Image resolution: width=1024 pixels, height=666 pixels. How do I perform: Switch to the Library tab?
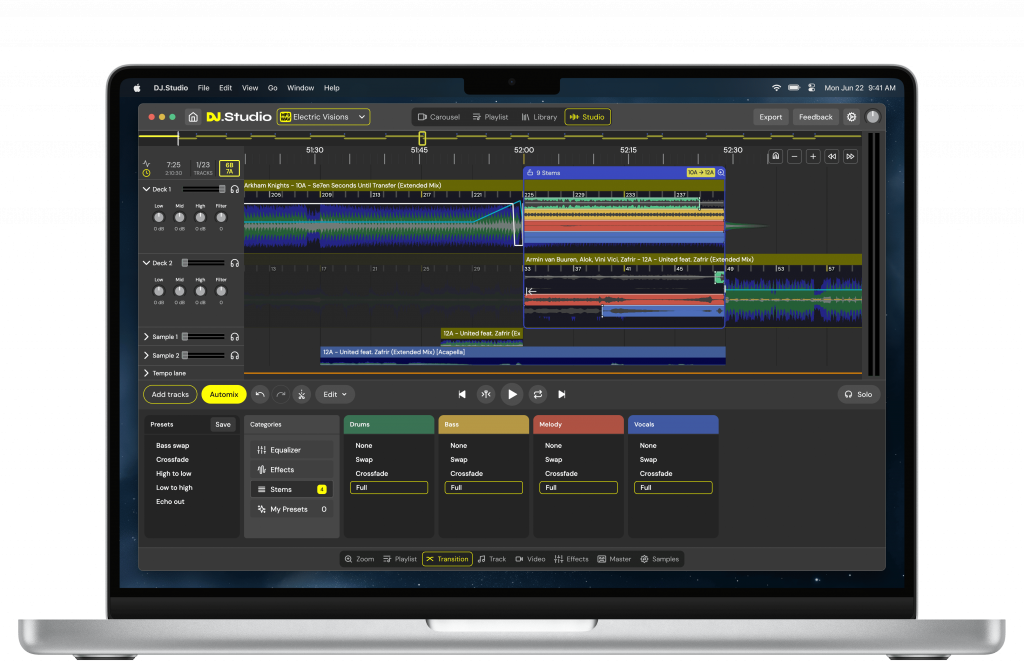pos(539,117)
